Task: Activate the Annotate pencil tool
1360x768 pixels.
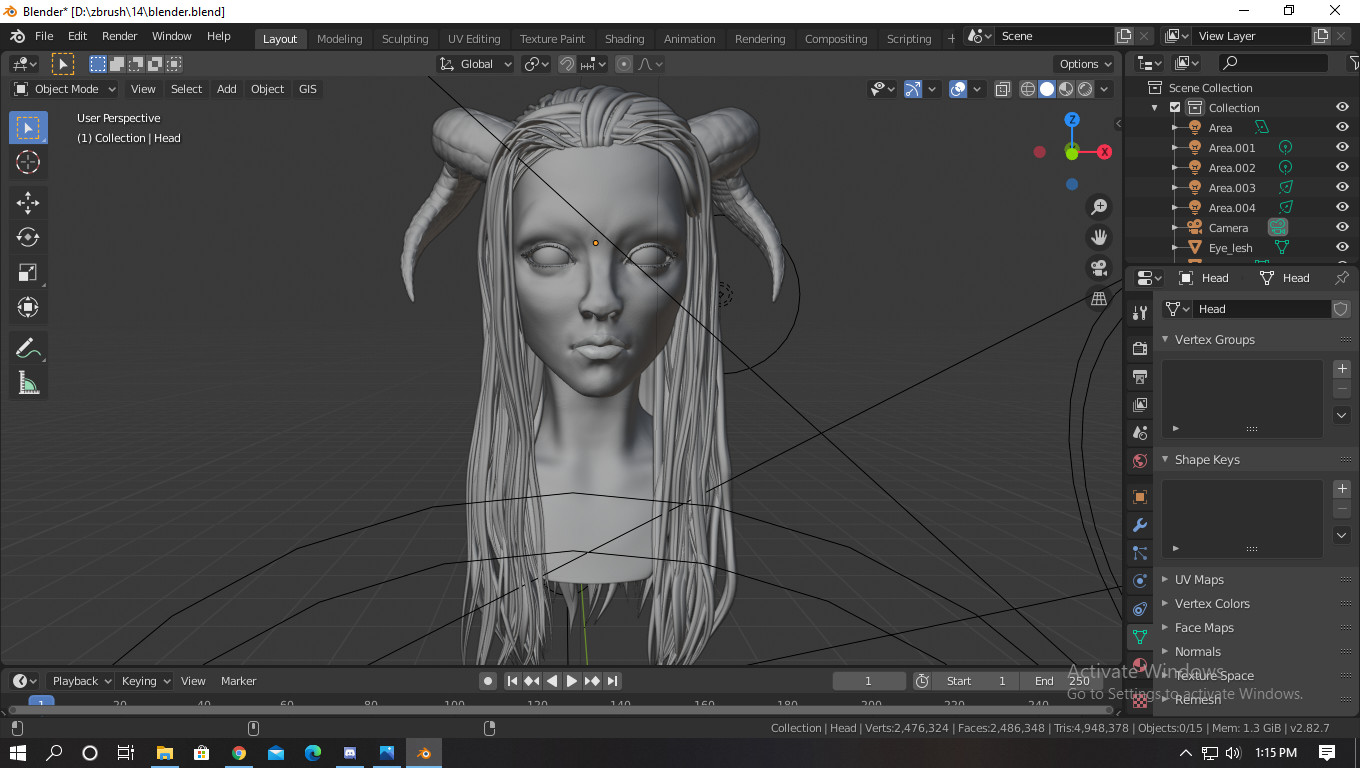Action: click(x=28, y=349)
